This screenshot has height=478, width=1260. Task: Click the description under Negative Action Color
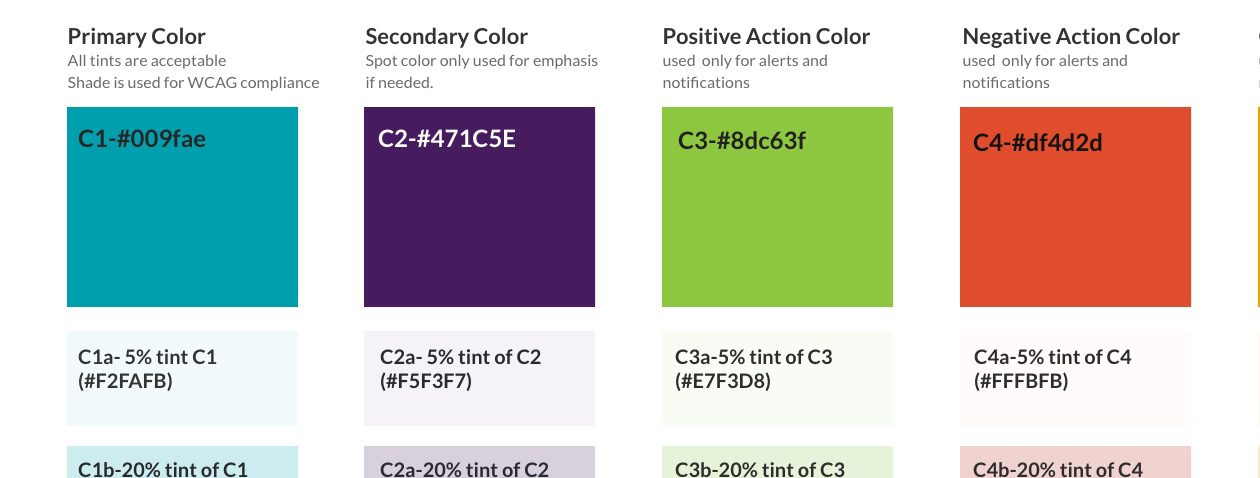click(1044, 71)
